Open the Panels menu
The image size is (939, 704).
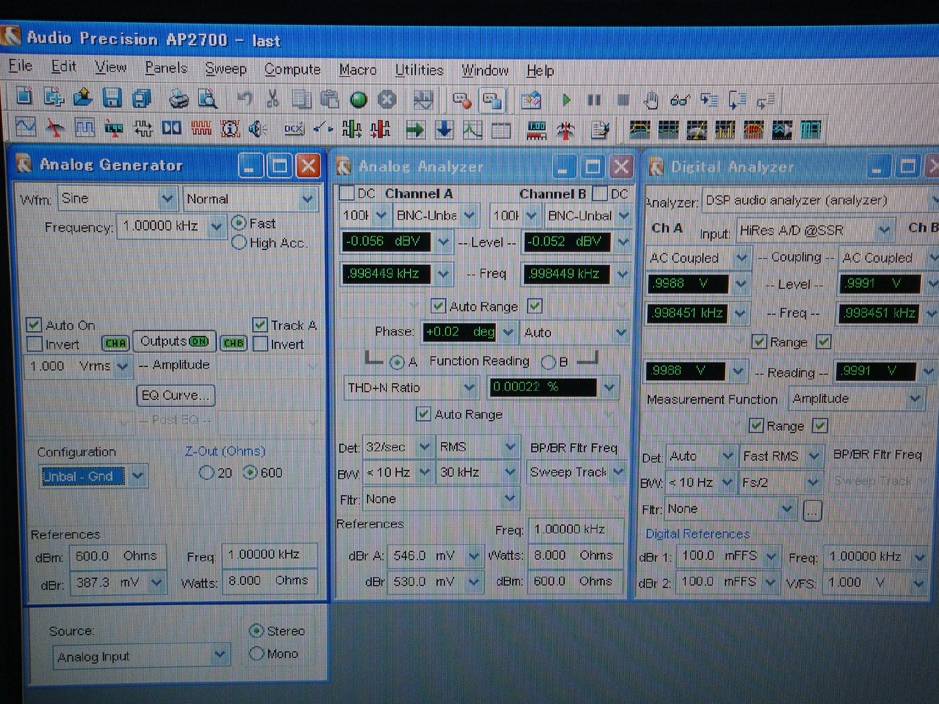(x=166, y=68)
